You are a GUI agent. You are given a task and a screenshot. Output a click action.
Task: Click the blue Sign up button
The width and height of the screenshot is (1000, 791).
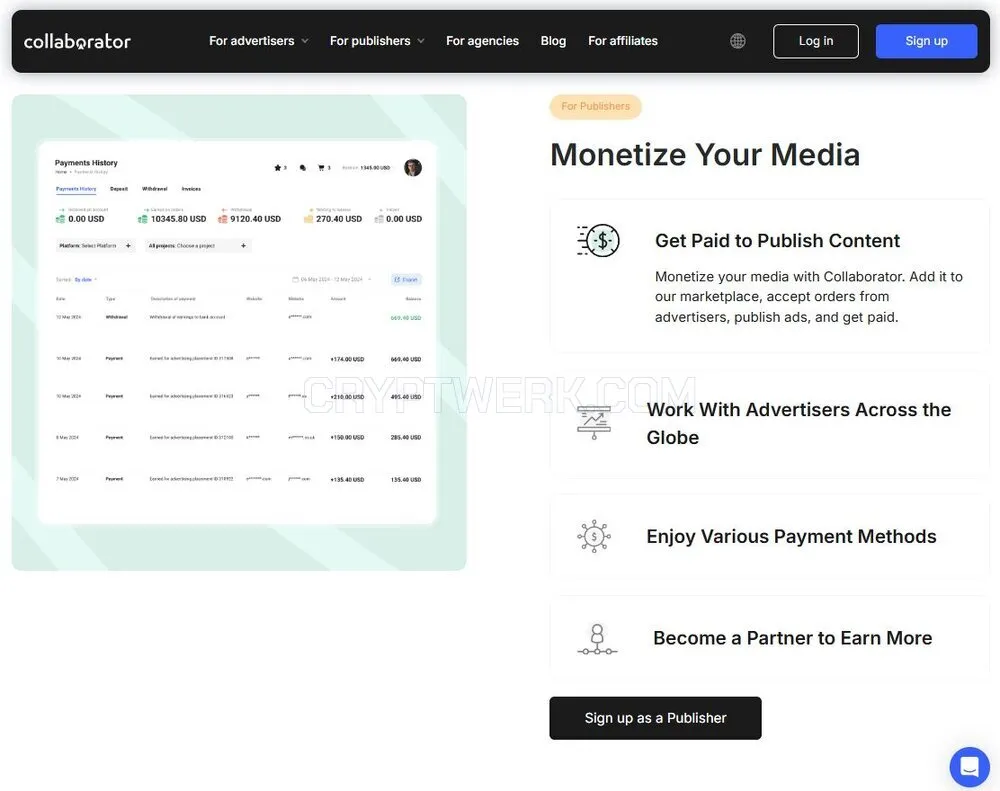(926, 41)
